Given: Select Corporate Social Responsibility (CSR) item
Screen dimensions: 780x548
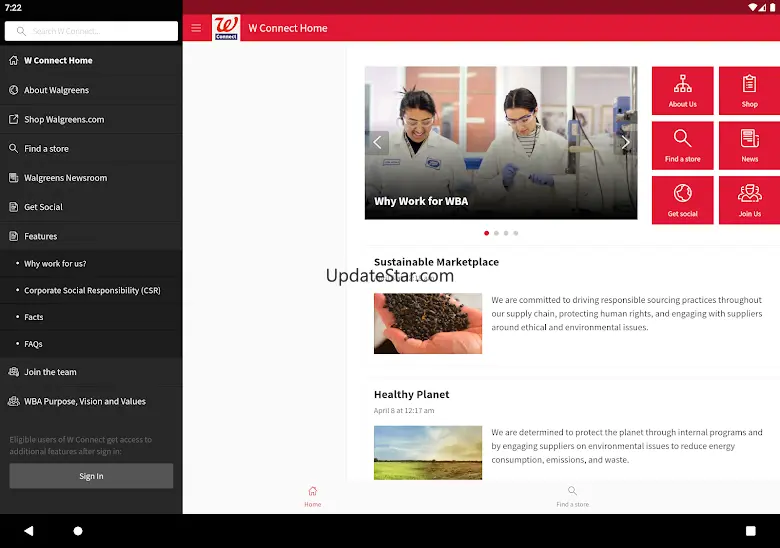Looking at the screenshot, I should point(91,290).
